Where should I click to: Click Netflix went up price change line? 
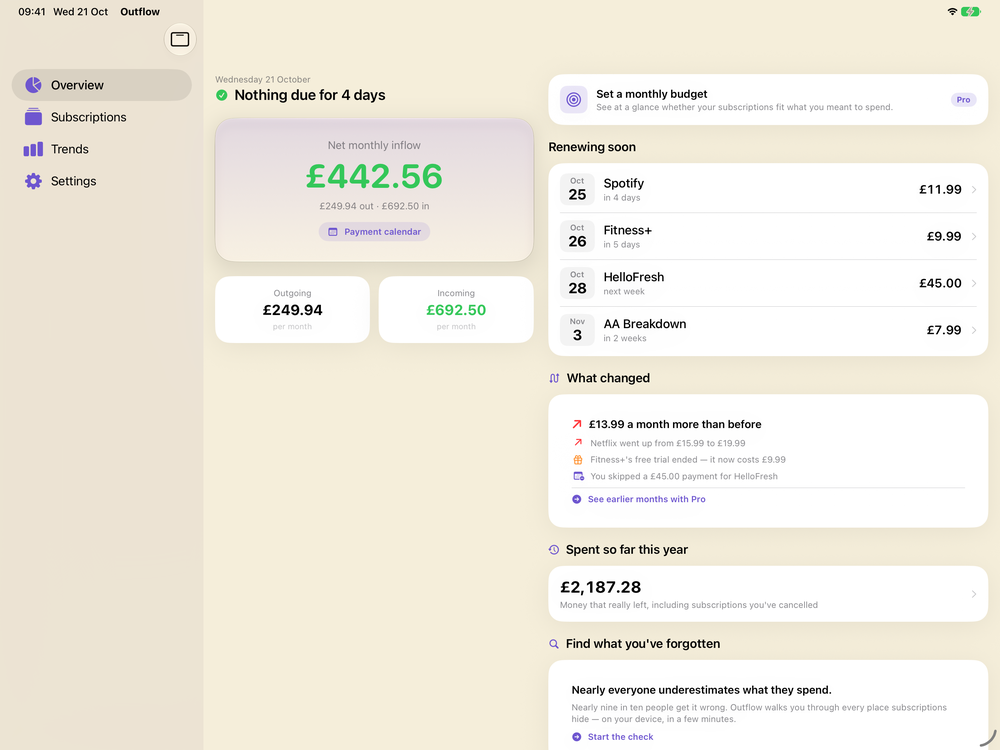click(668, 443)
